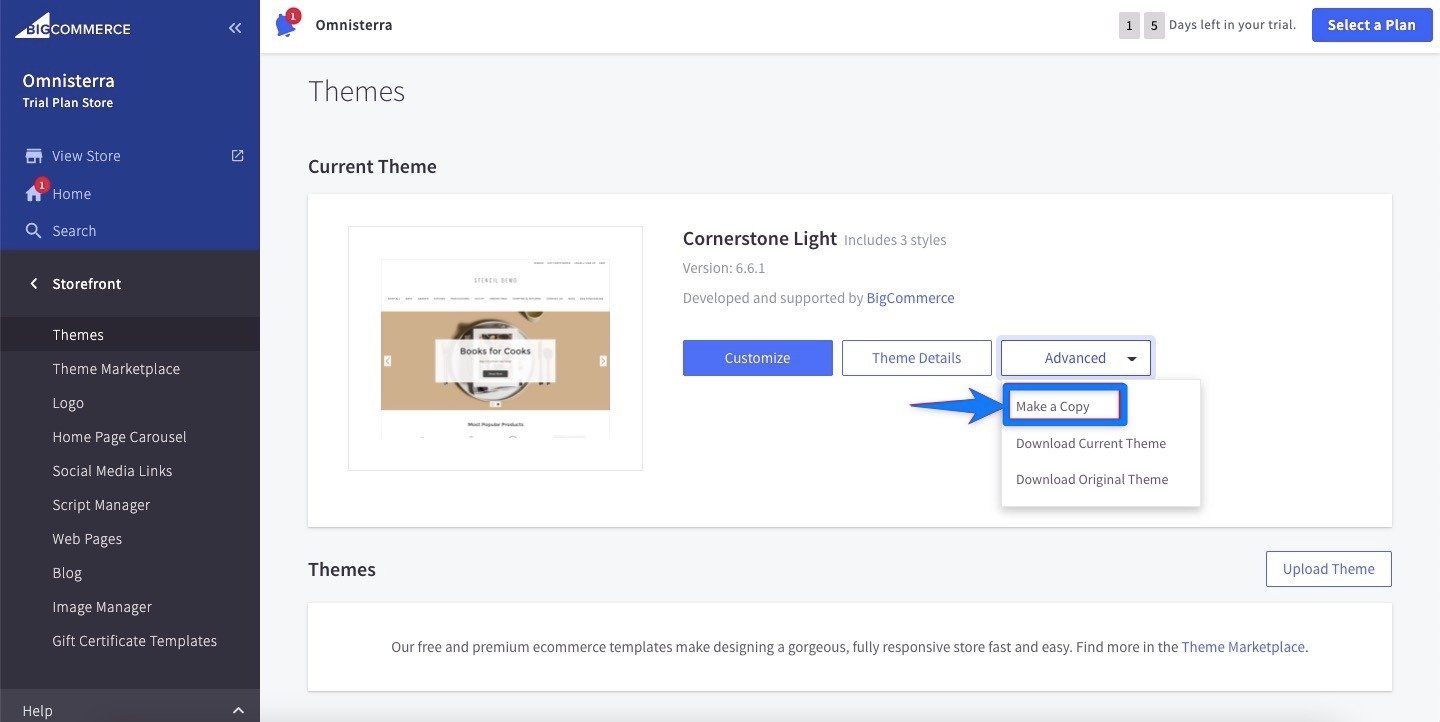1440x722 pixels.
Task: Expand the Help section chevron
Action: (238, 711)
